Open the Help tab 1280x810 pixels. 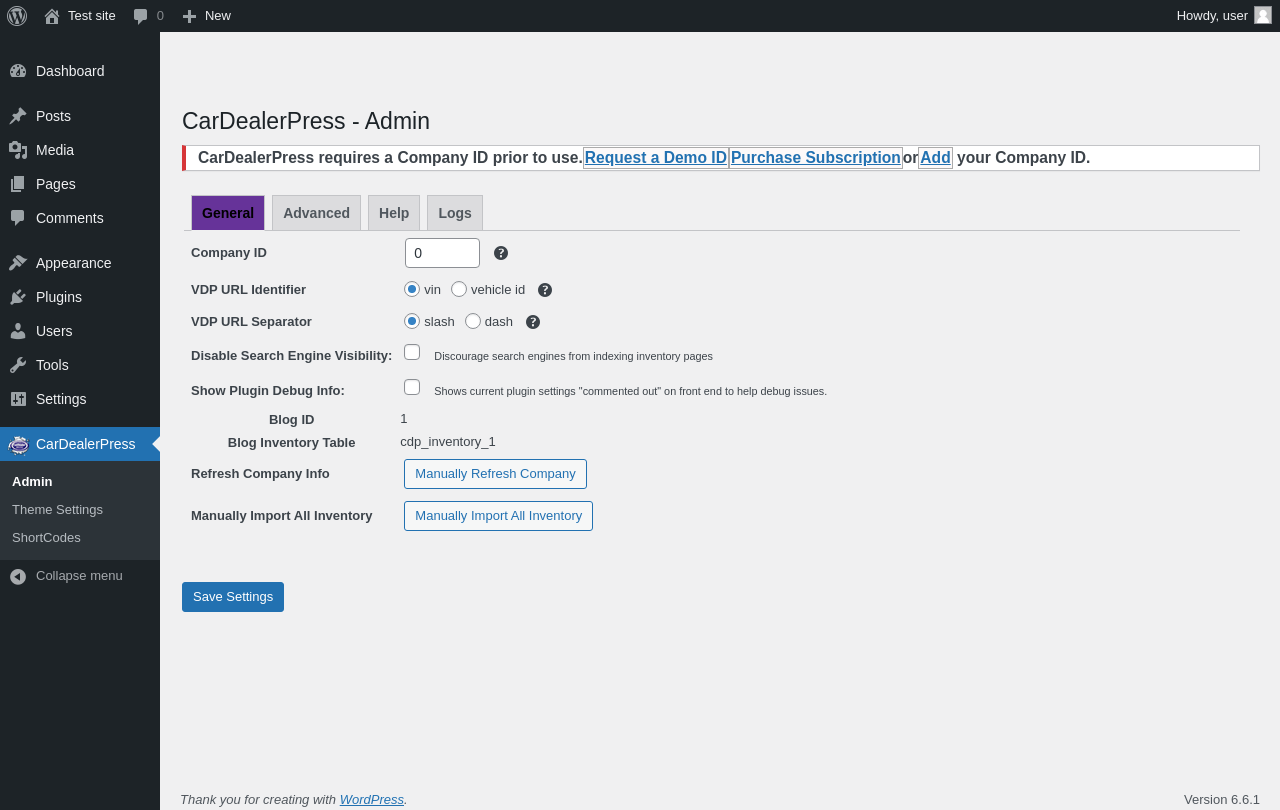click(x=394, y=213)
